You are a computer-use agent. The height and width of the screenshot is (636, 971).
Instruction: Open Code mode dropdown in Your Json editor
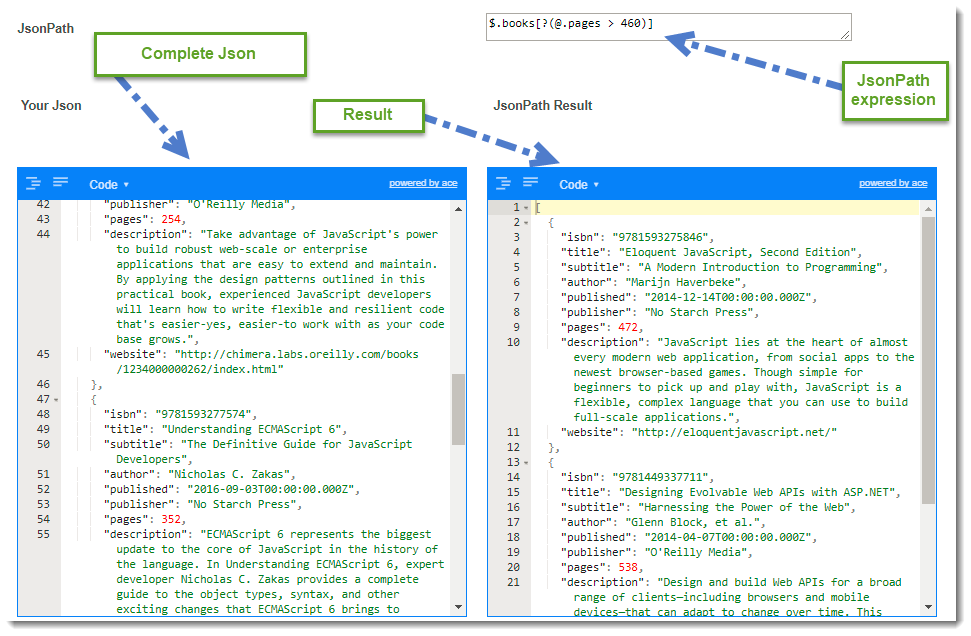pyautogui.click(x=109, y=185)
